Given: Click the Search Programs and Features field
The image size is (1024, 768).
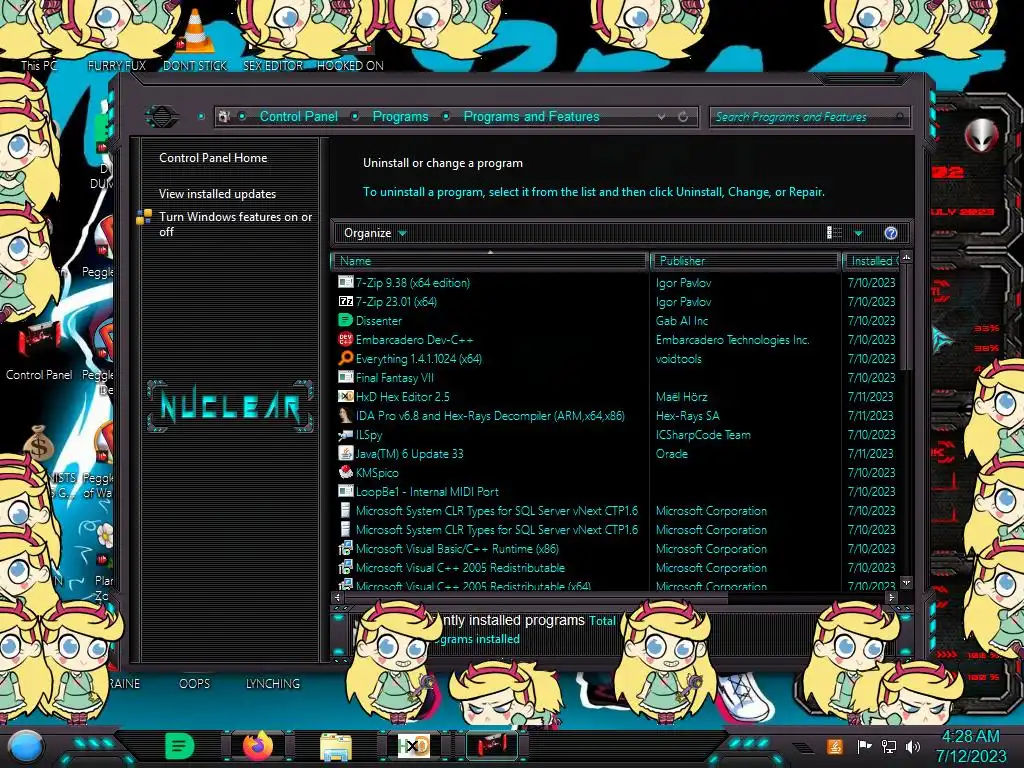Looking at the screenshot, I should 808,117.
